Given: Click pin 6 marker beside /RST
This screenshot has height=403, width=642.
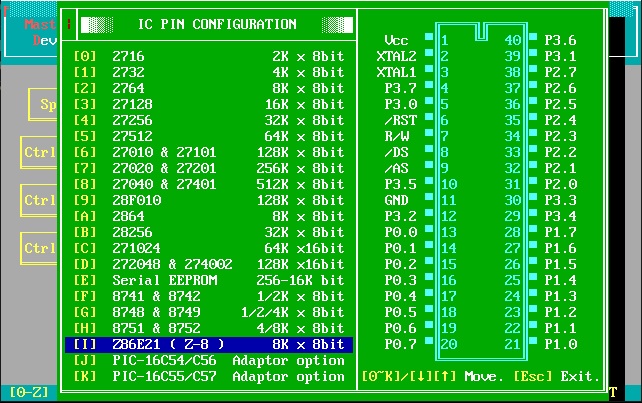Looking at the screenshot, I should coord(429,116).
